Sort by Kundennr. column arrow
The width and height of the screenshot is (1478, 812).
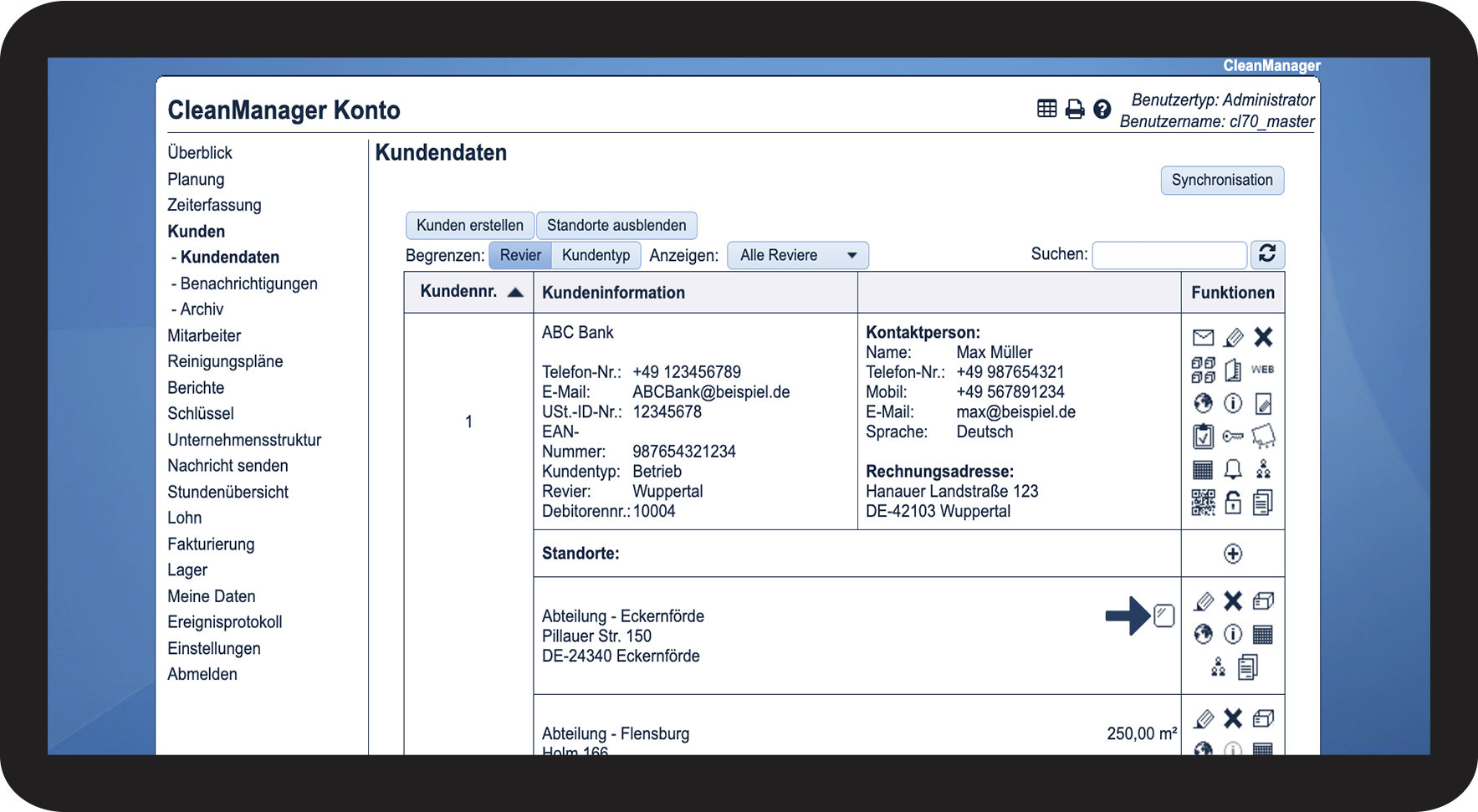[x=515, y=293]
